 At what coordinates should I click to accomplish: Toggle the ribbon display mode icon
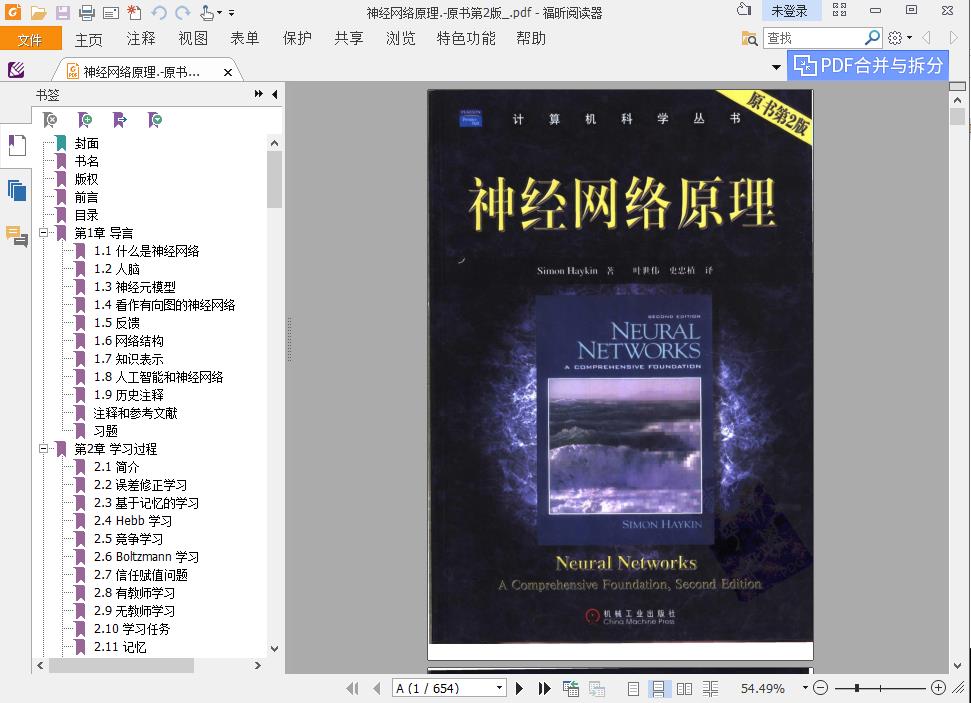click(840, 10)
